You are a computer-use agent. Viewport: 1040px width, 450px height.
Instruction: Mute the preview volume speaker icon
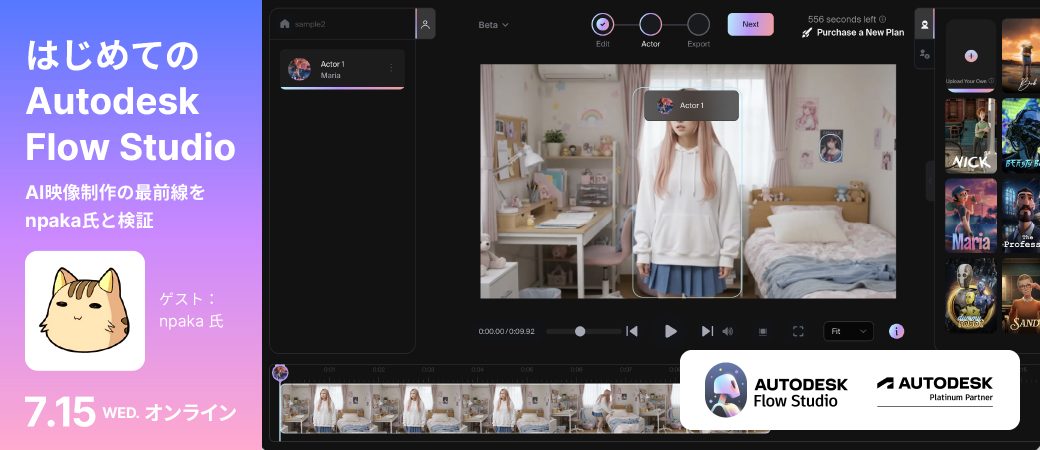[x=728, y=331]
